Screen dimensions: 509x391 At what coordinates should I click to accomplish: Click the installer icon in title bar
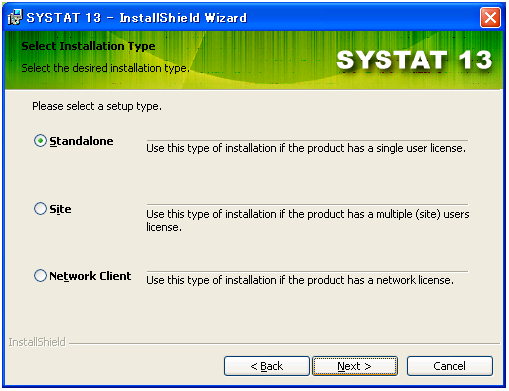[15, 17]
